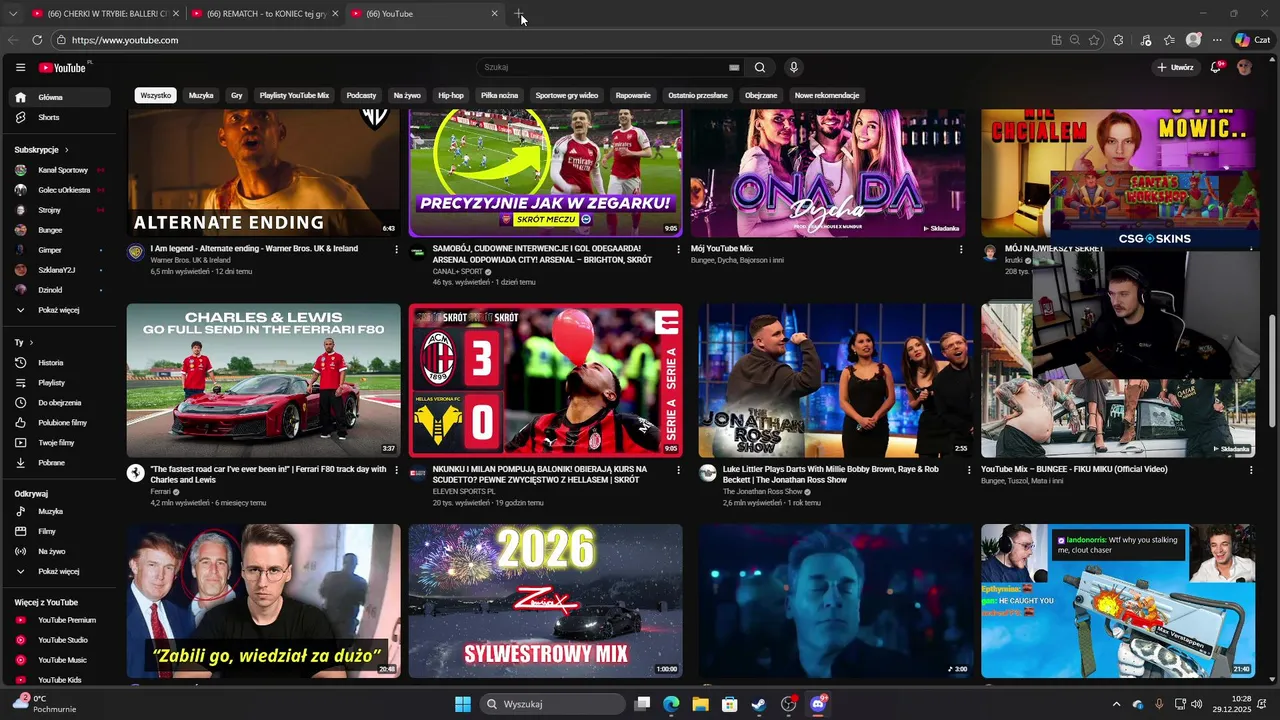Screen dimensions: 1280x720
Task: Open YouTube Studio in sidebar
Action: click(62, 640)
